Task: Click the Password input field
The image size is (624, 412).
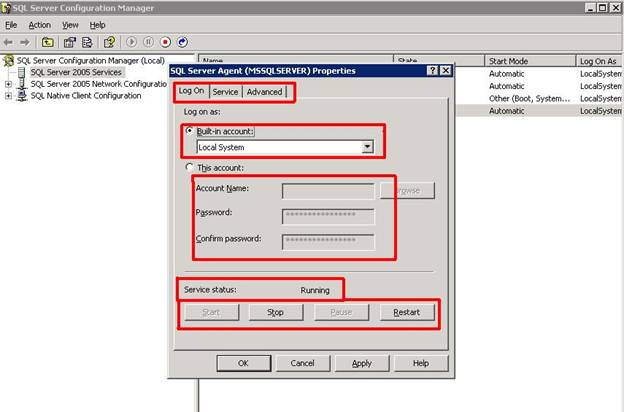Action: click(328, 216)
